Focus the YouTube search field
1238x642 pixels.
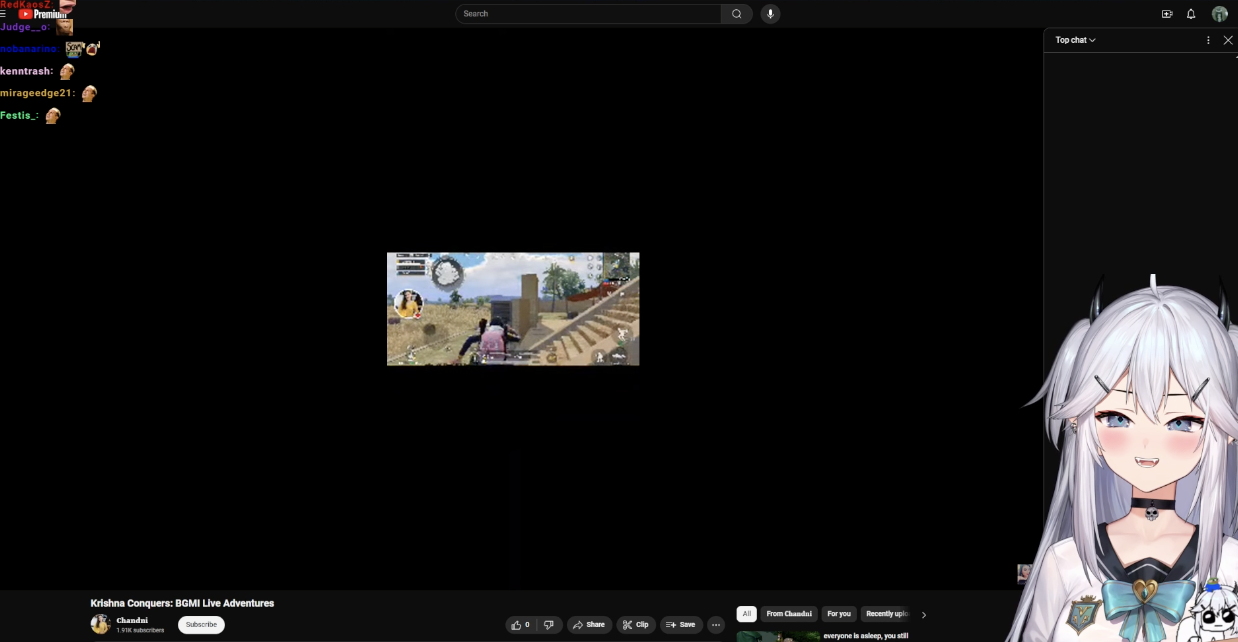(x=589, y=14)
